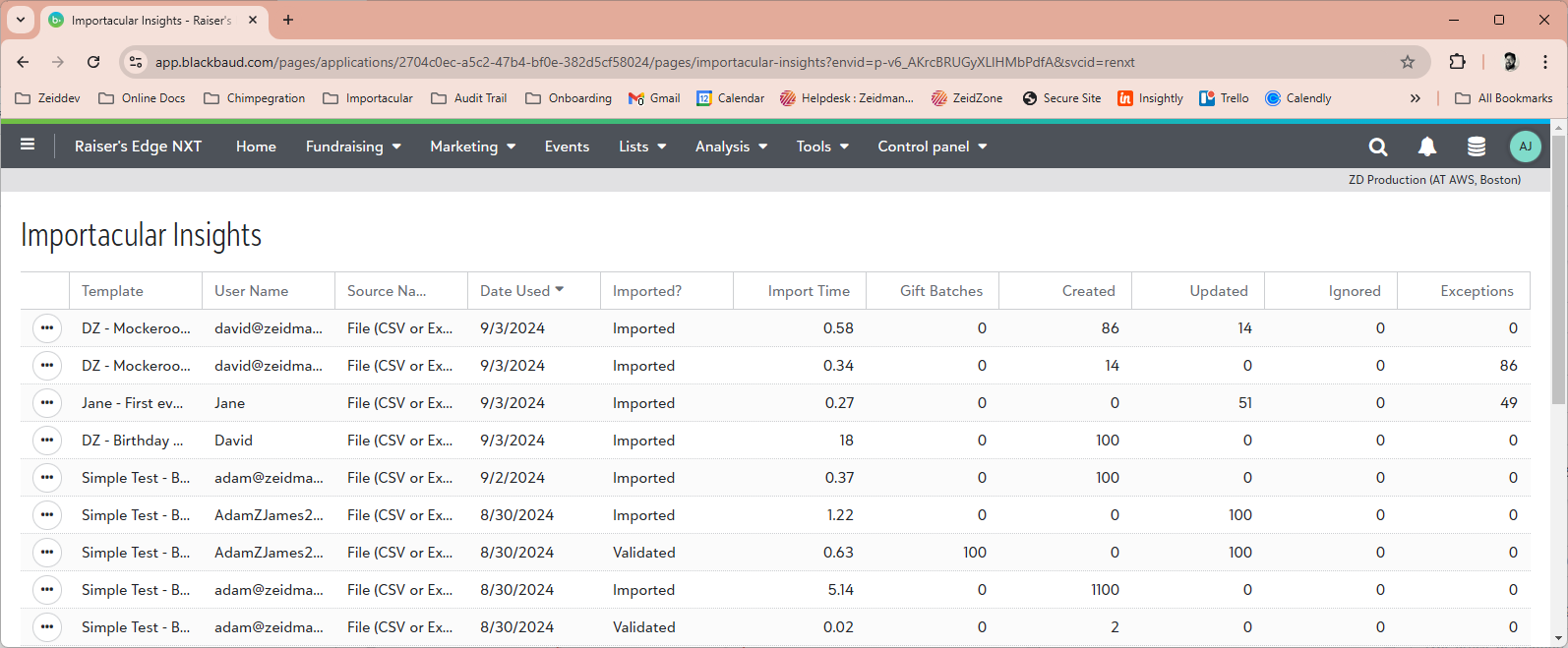Open the hamburger navigation menu
The image size is (1568, 648).
click(28, 146)
